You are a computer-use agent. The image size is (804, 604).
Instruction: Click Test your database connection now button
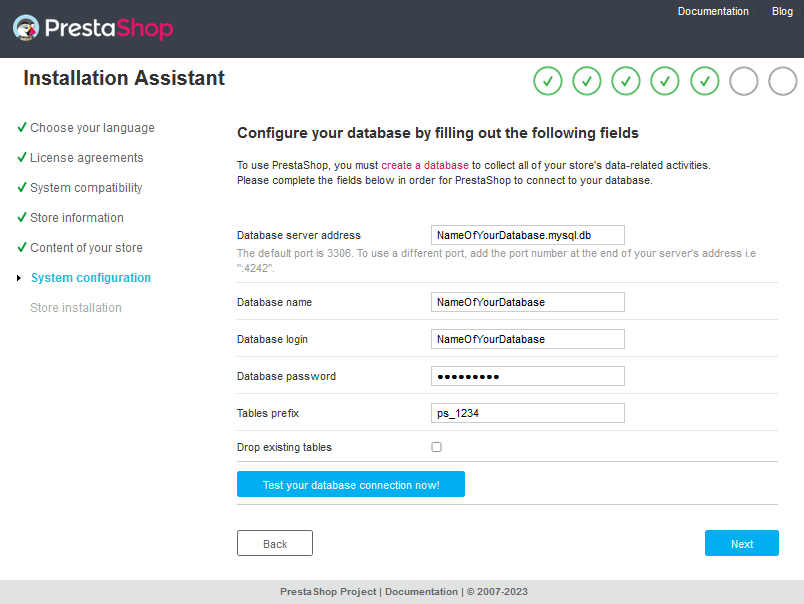(350, 484)
